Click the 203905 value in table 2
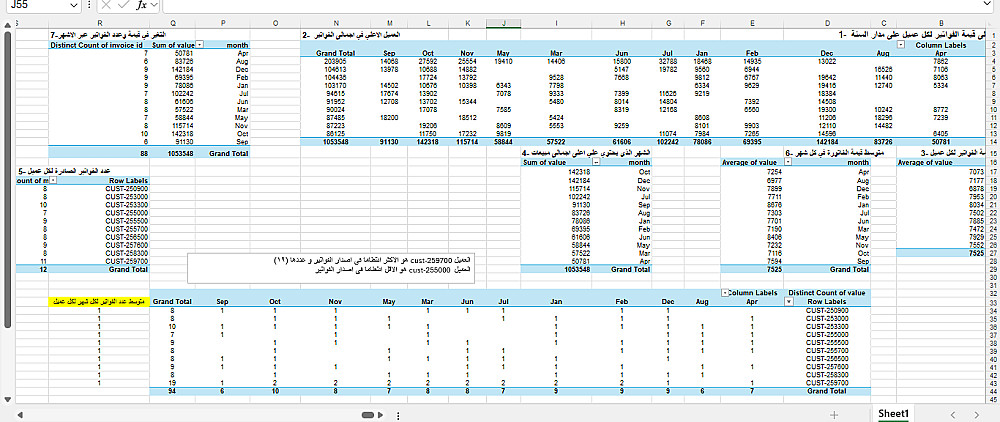This screenshot has width=1000, height=422. pos(335,61)
